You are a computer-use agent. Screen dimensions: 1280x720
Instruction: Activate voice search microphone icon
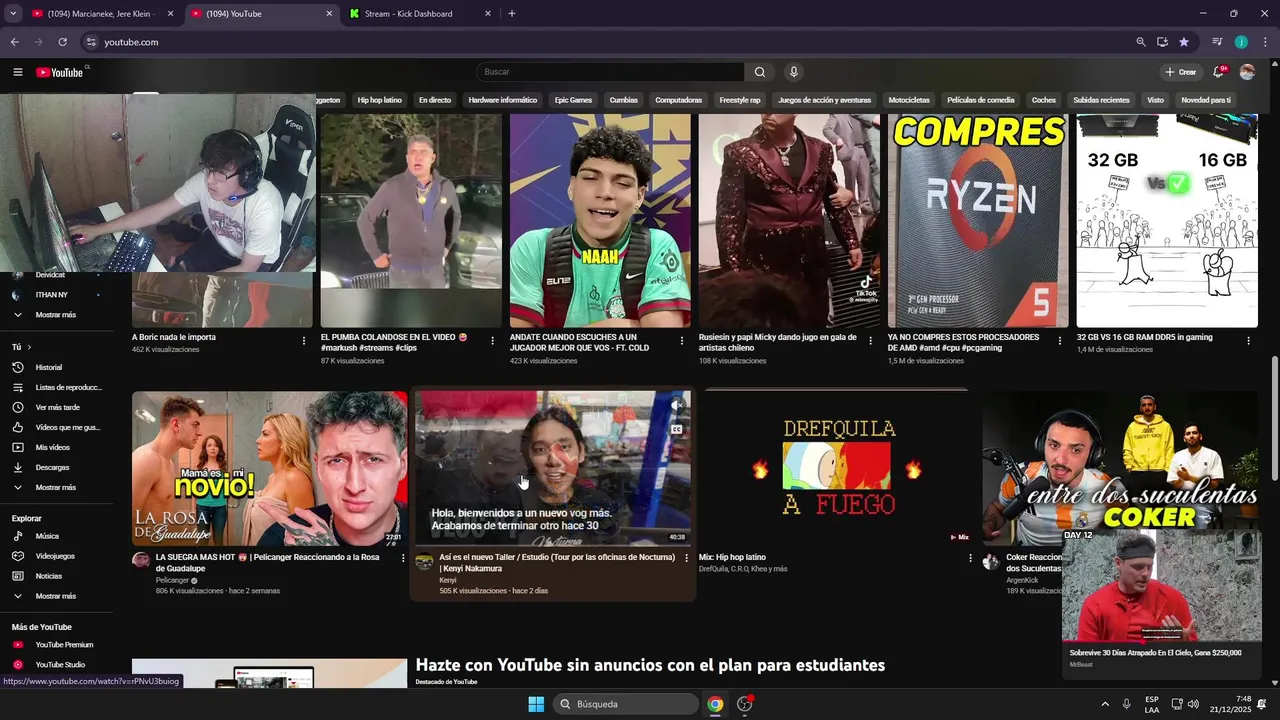point(794,72)
